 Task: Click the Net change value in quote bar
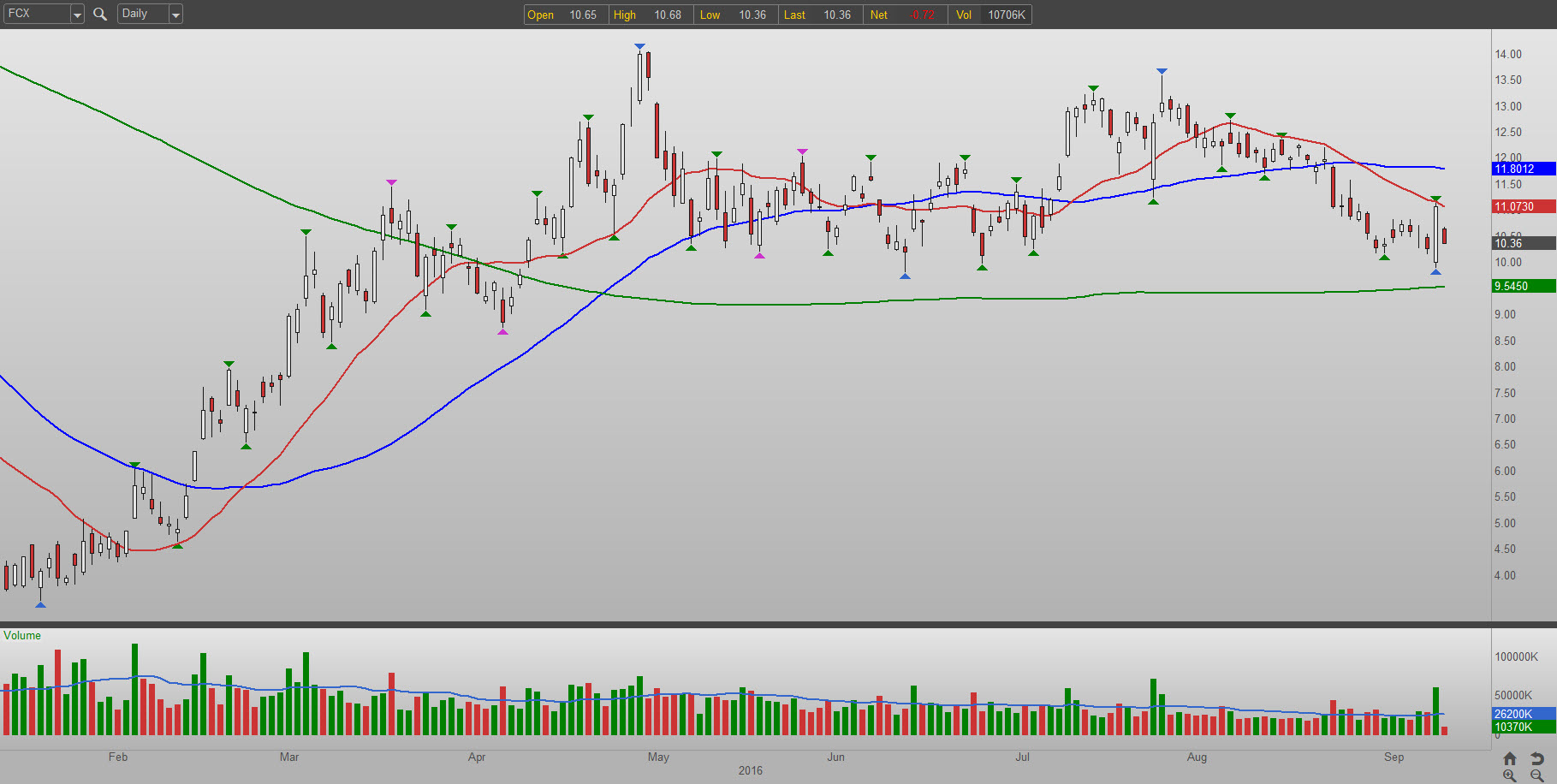coord(921,15)
